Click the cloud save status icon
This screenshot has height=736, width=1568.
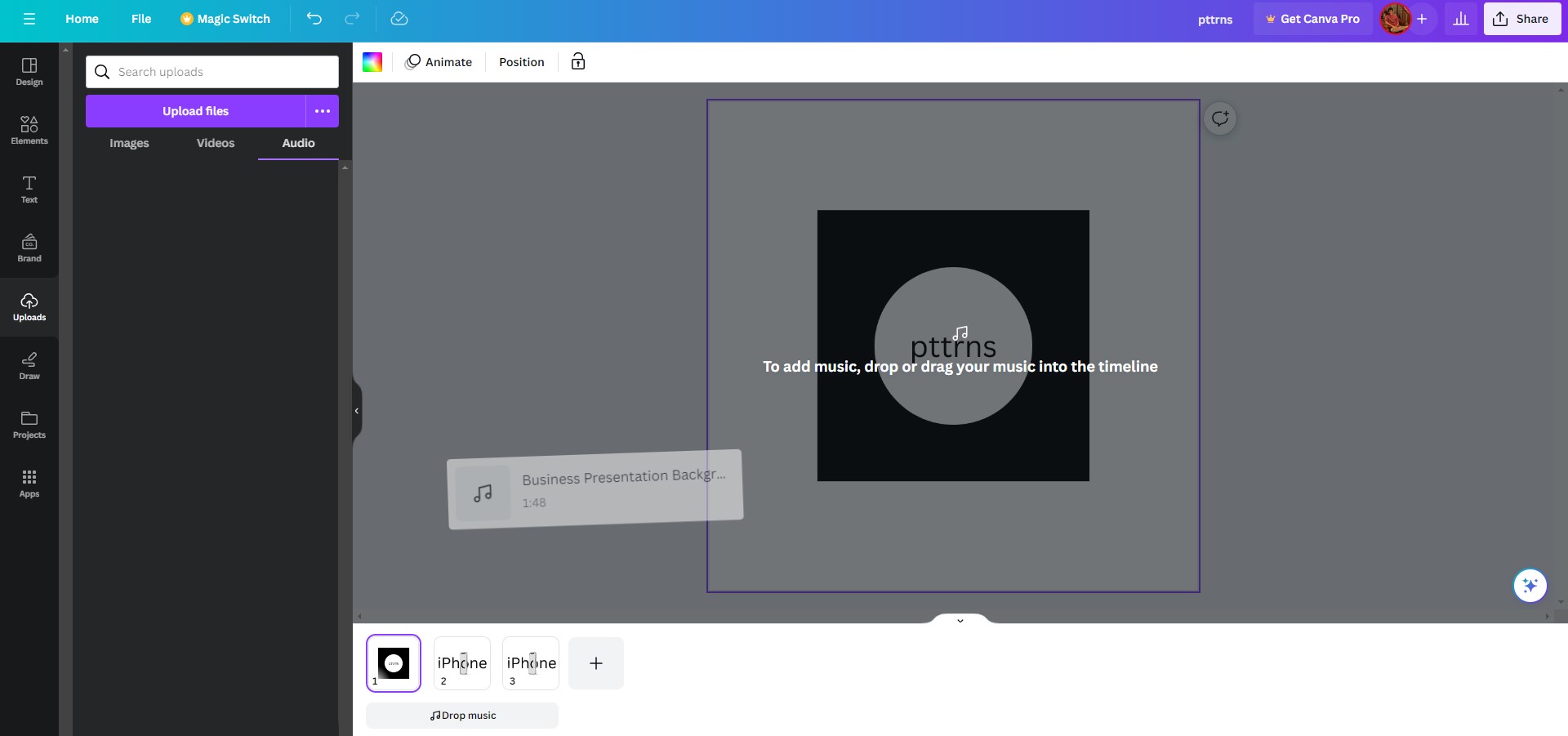[x=399, y=19]
